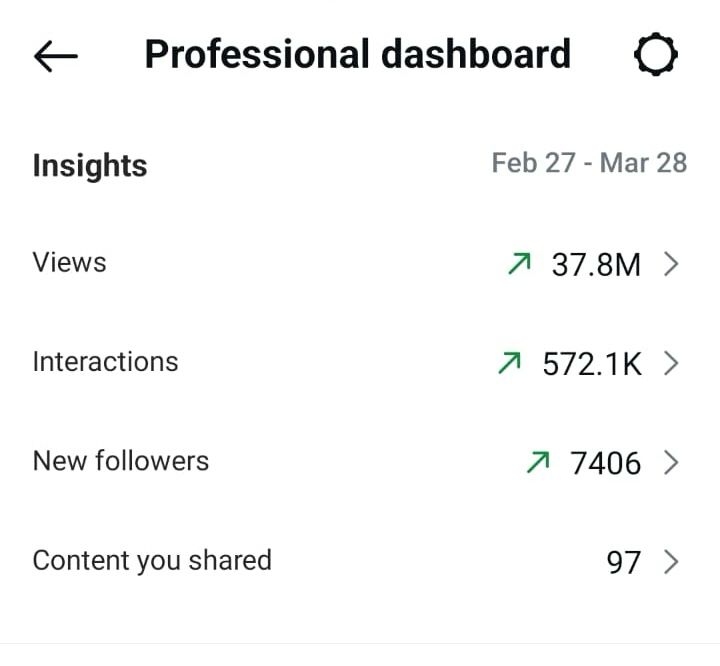The image size is (720, 666).
Task: Open settings via the gear icon
Action: click(656, 54)
